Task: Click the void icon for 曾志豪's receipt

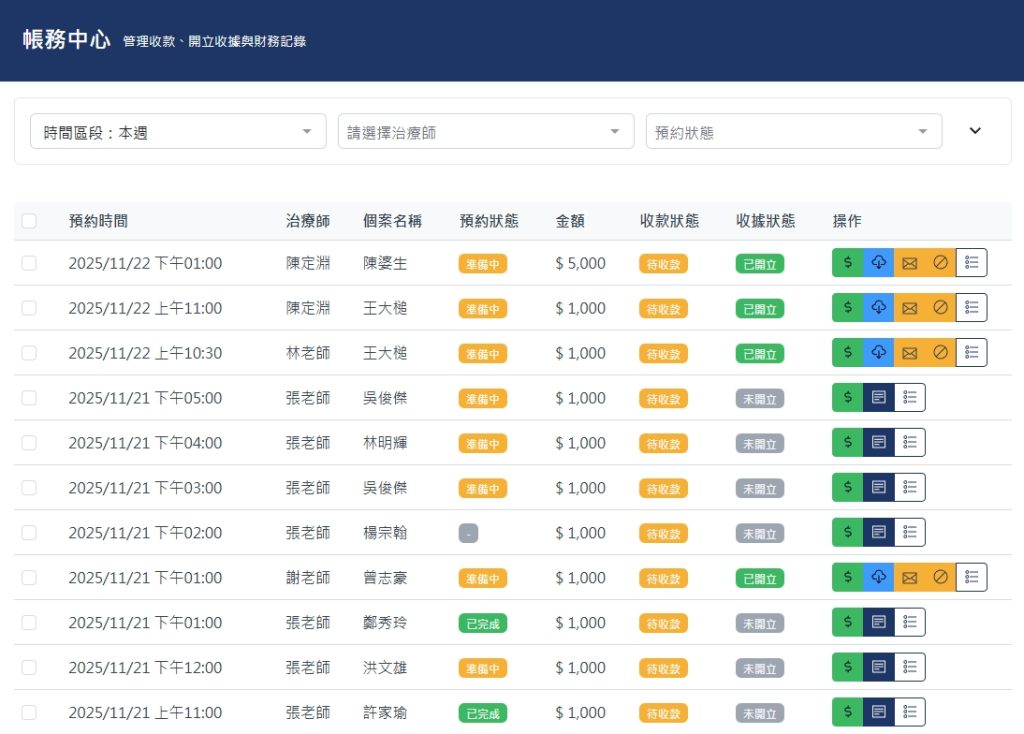Action: pyautogui.click(x=940, y=577)
